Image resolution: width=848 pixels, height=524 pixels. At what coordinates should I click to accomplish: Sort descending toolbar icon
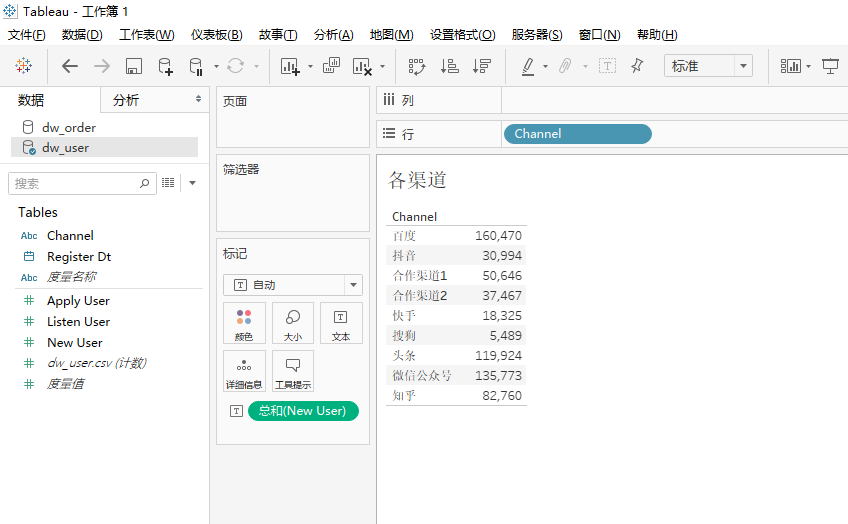click(x=481, y=66)
